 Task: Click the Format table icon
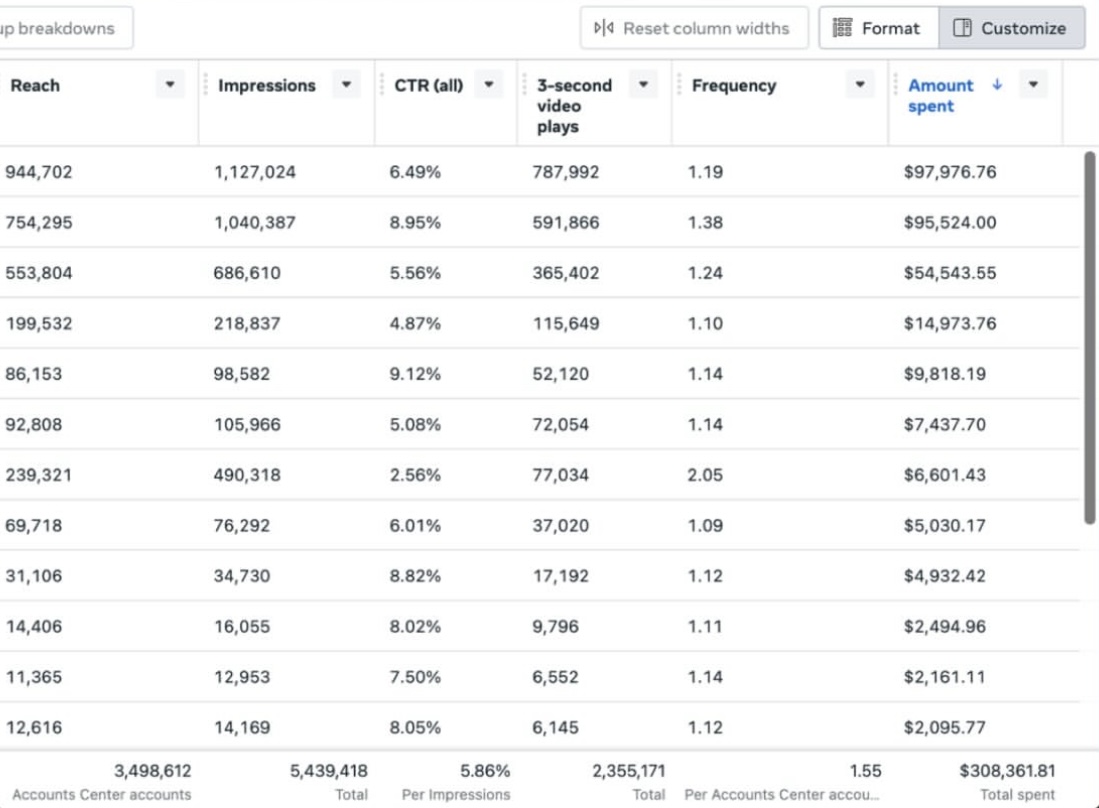click(x=842, y=28)
